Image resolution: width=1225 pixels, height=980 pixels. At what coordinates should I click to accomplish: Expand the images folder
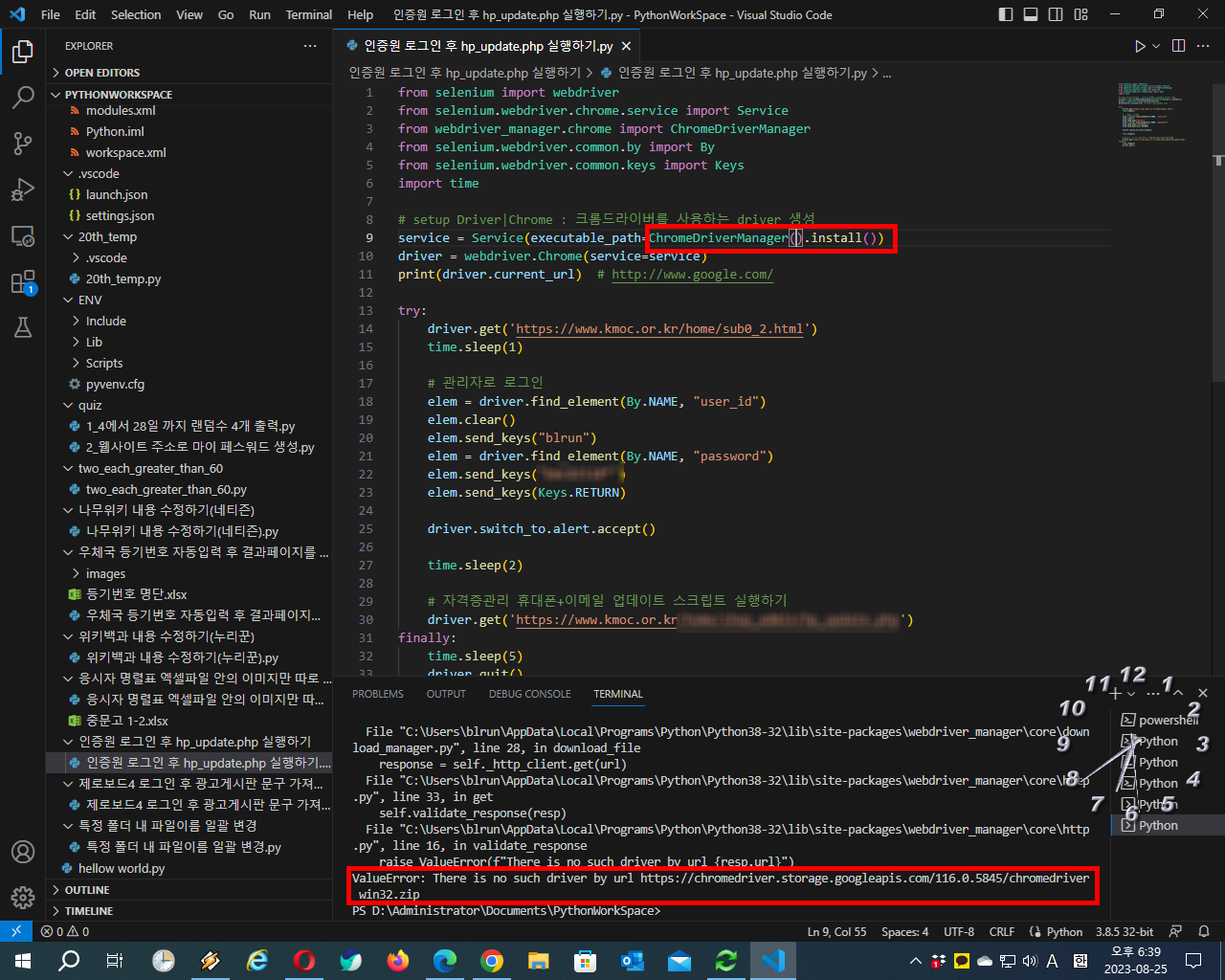pos(105,573)
